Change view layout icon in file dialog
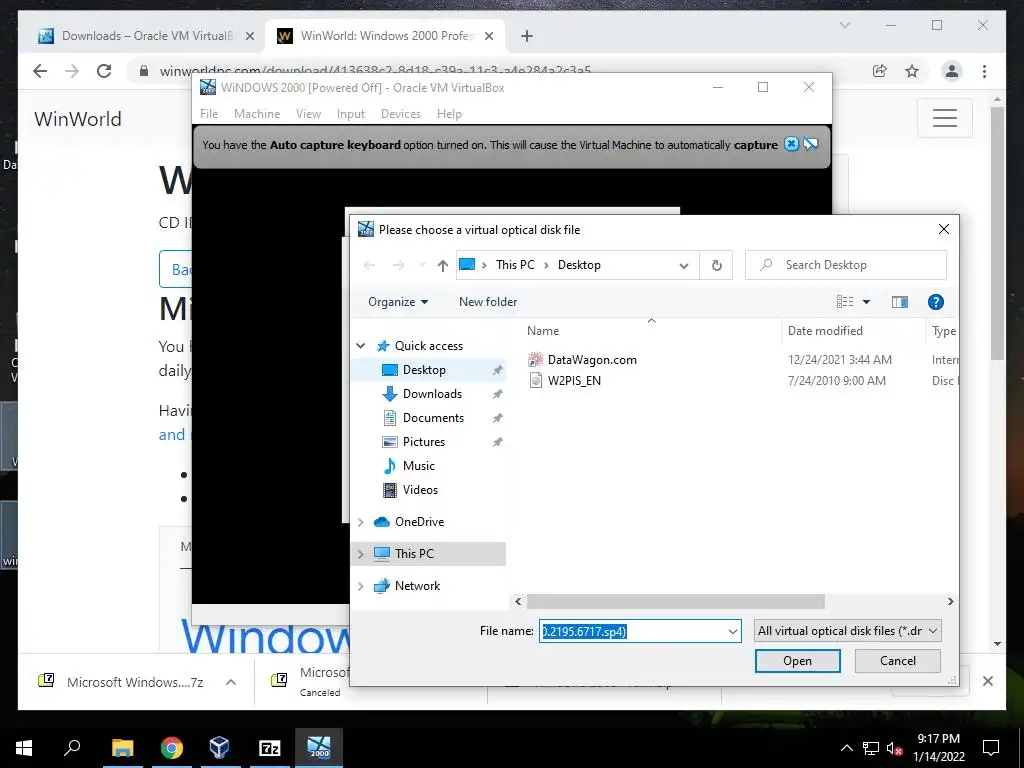The image size is (1024, 768). click(x=845, y=302)
